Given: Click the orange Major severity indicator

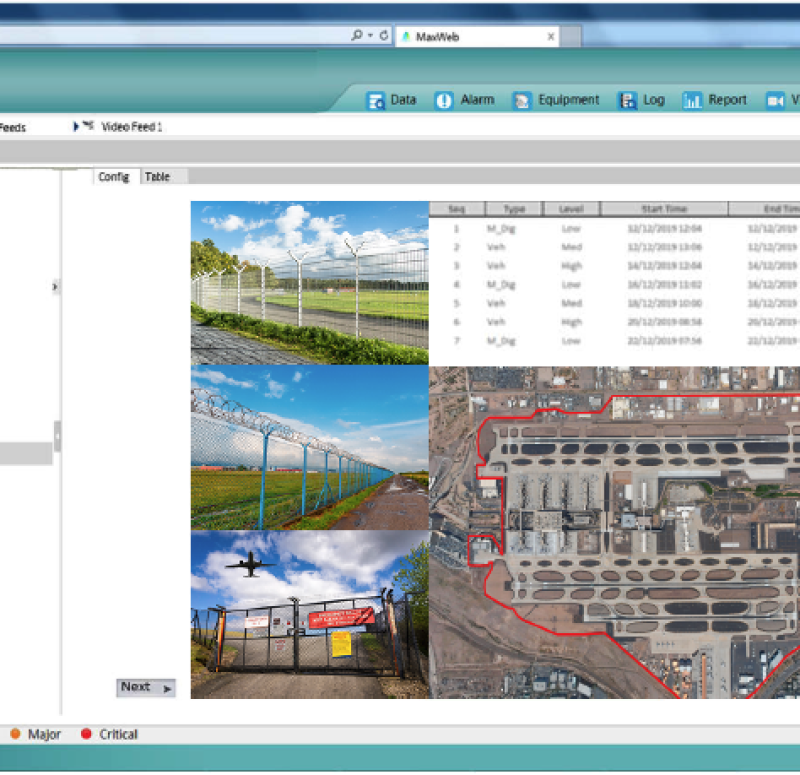Looking at the screenshot, I should tap(16, 734).
